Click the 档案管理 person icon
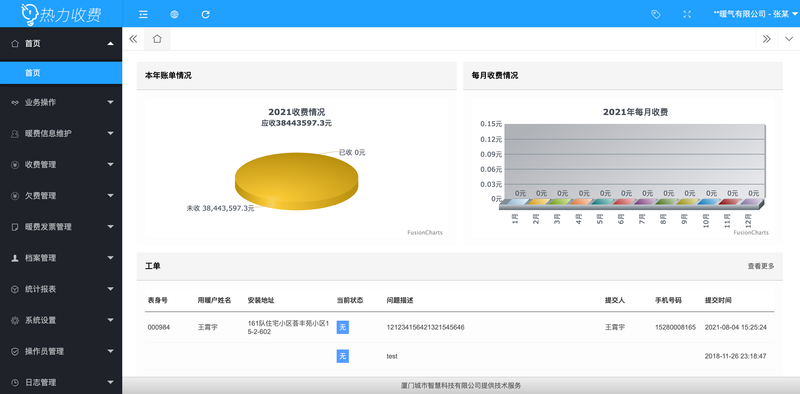The width and height of the screenshot is (800, 394). tap(15, 258)
